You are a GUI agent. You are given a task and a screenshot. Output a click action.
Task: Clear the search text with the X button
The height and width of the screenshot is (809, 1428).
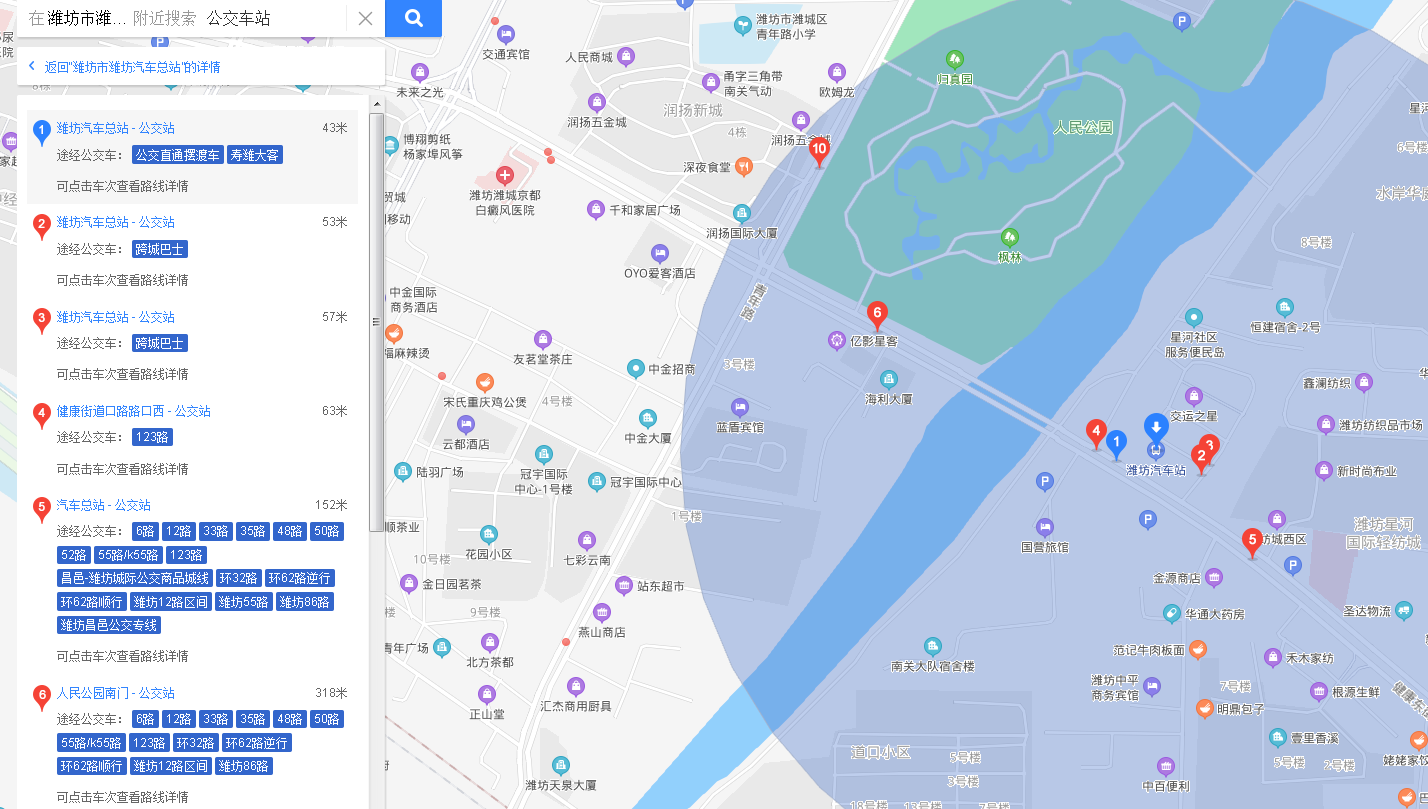tap(364, 18)
